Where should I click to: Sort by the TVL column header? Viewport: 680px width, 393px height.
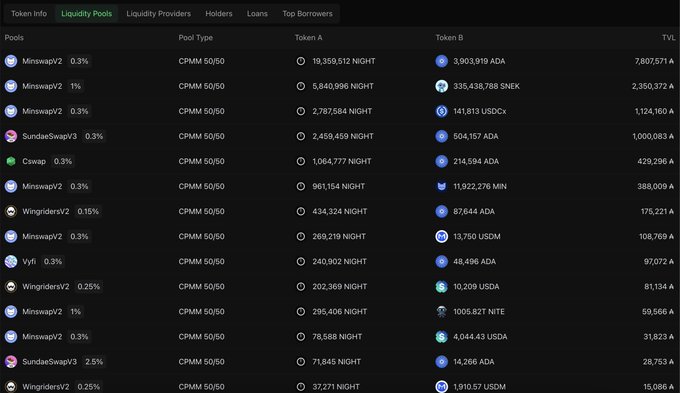pos(668,38)
